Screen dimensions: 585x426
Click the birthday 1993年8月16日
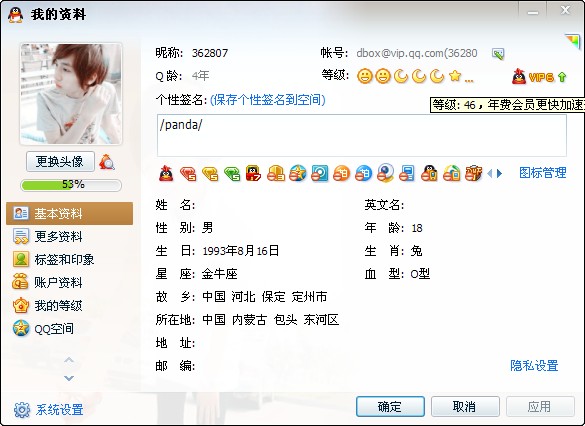click(241, 251)
